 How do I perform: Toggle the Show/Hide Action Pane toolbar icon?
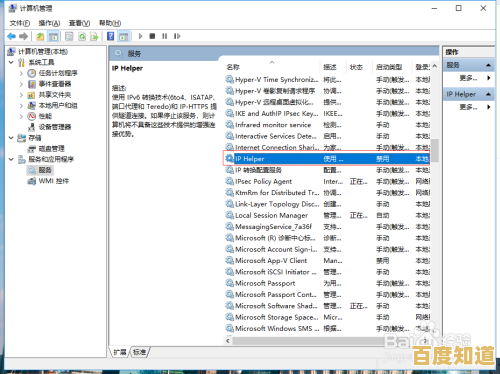pos(123,36)
